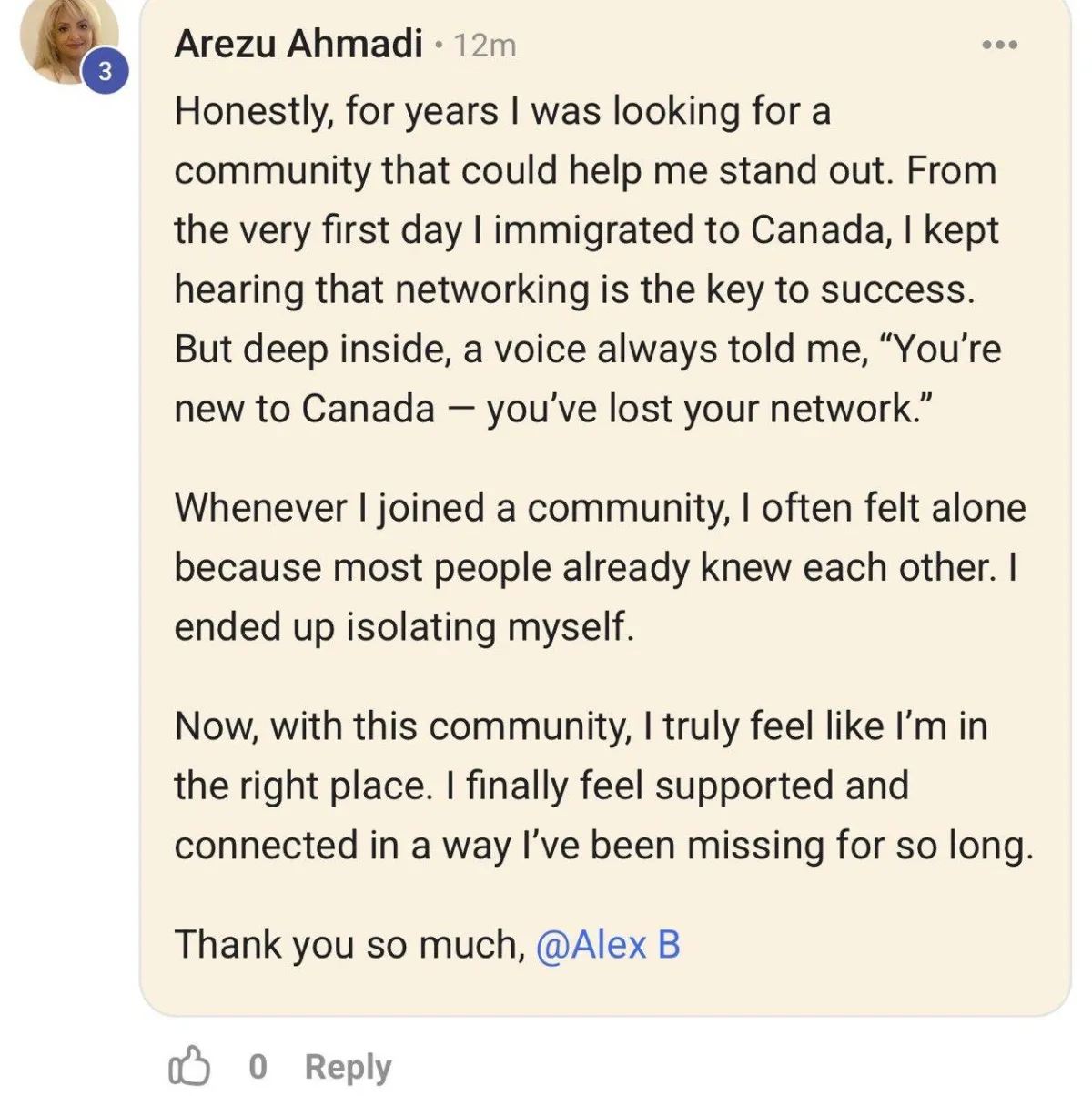The width and height of the screenshot is (1092, 1096).
Task: Click the line starting "Honestly, for years"
Action: pyautogui.click(x=501, y=111)
